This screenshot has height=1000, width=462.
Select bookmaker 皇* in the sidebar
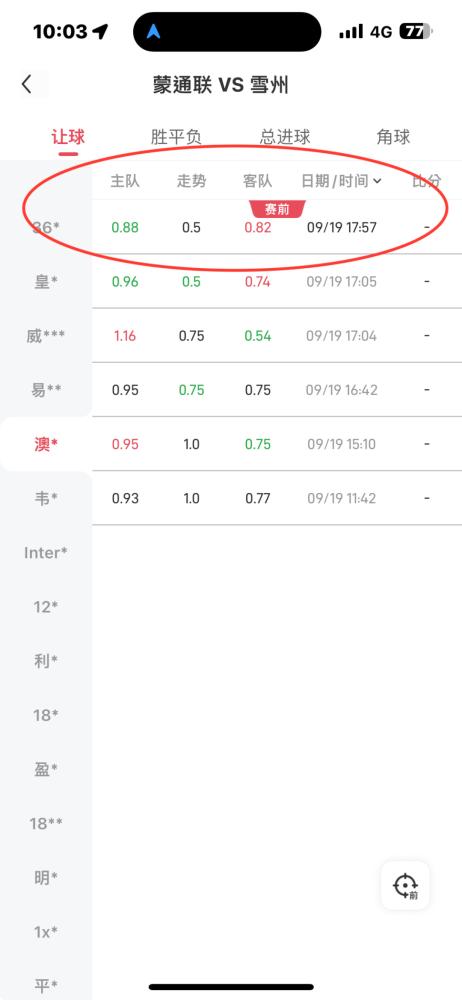coord(46,281)
